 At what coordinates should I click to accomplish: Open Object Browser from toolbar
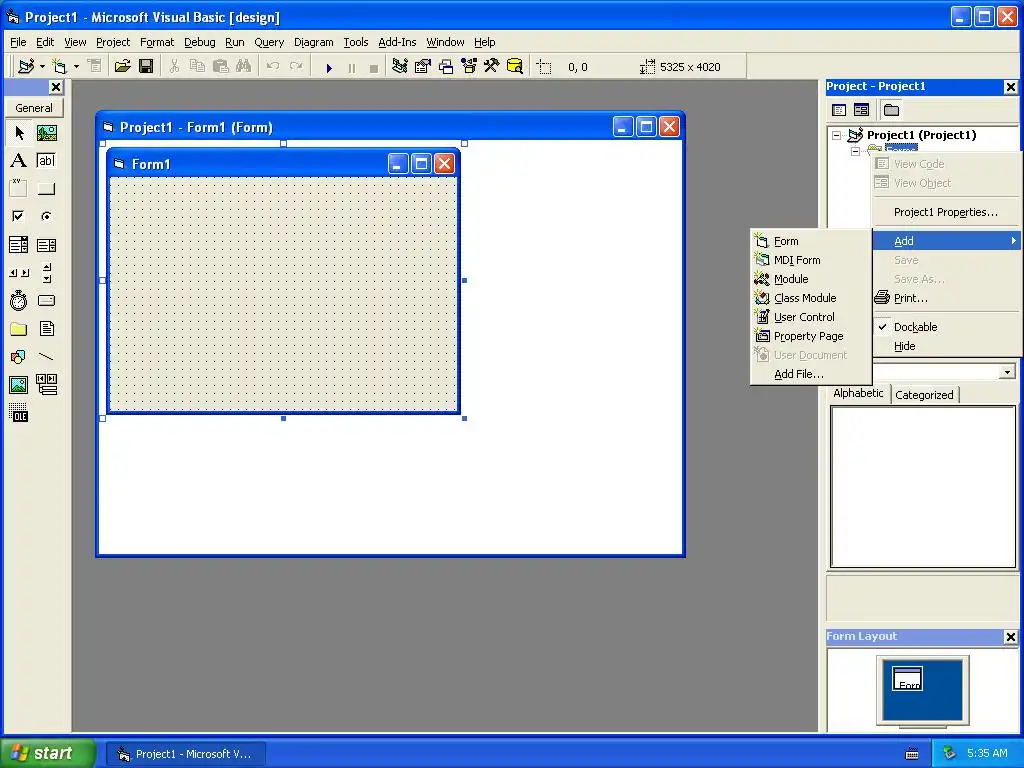click(x=469, y=67)
